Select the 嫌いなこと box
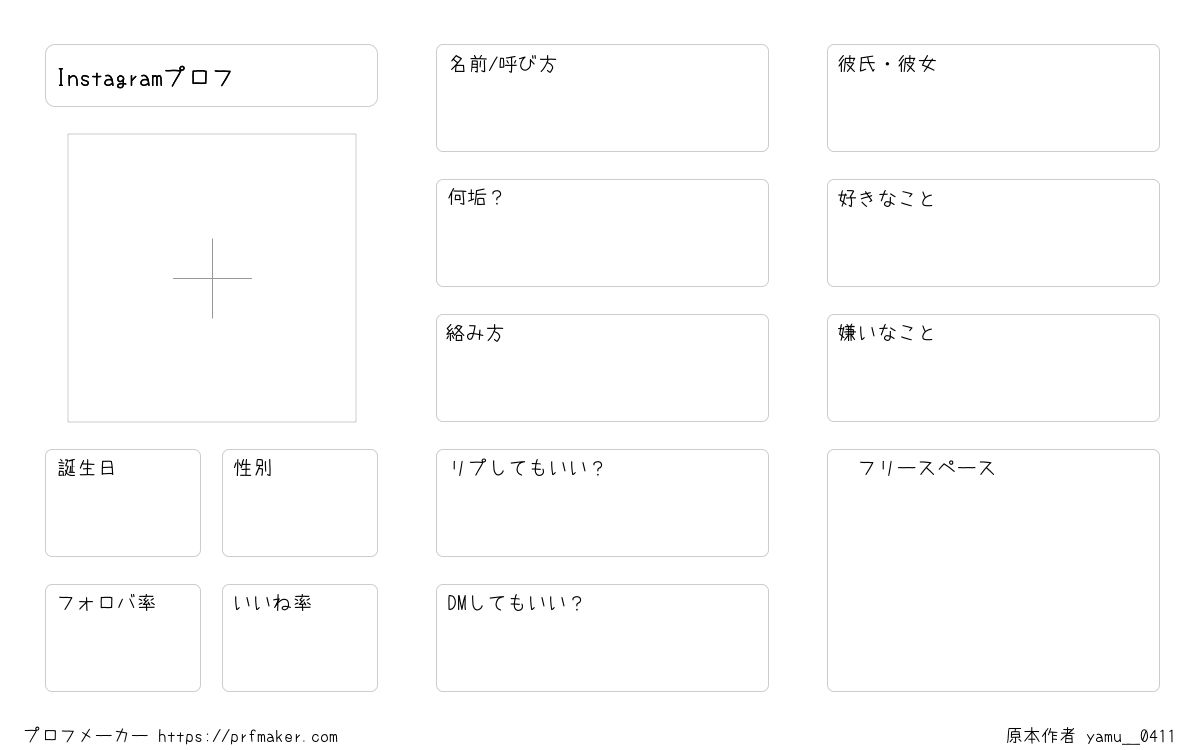Viewport: 1200px width, 750px height. point(993,368)
